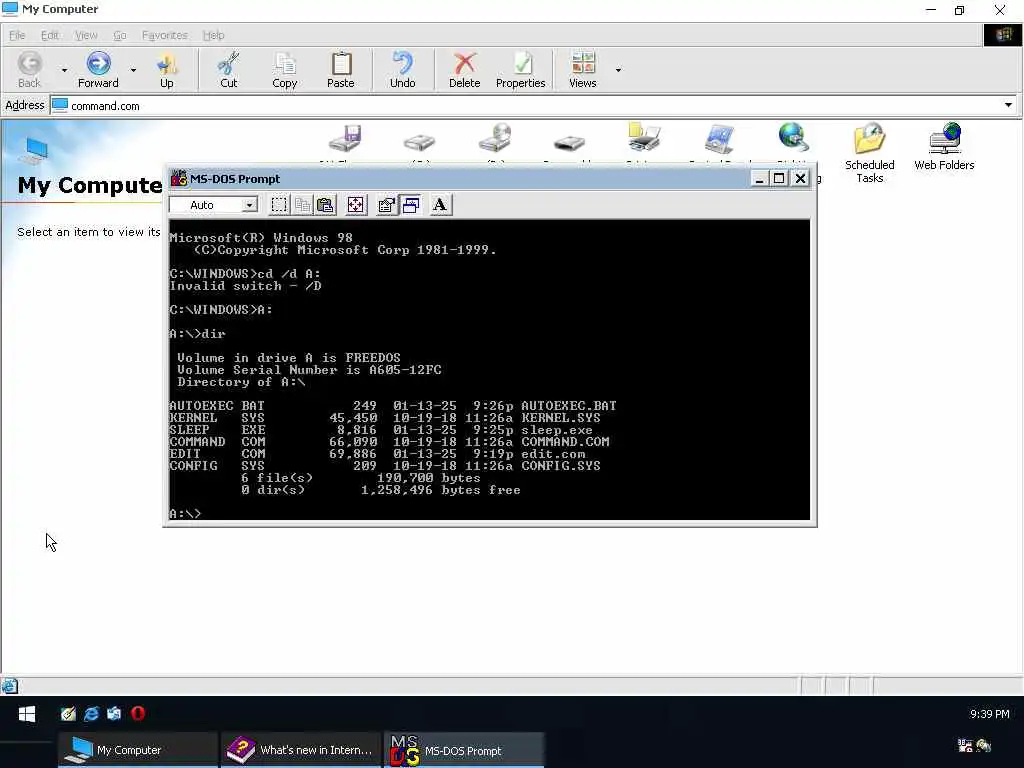
Task: Open Font settings 'A' icon in MS-DOS Prompt
Action: tap(441, 205)
